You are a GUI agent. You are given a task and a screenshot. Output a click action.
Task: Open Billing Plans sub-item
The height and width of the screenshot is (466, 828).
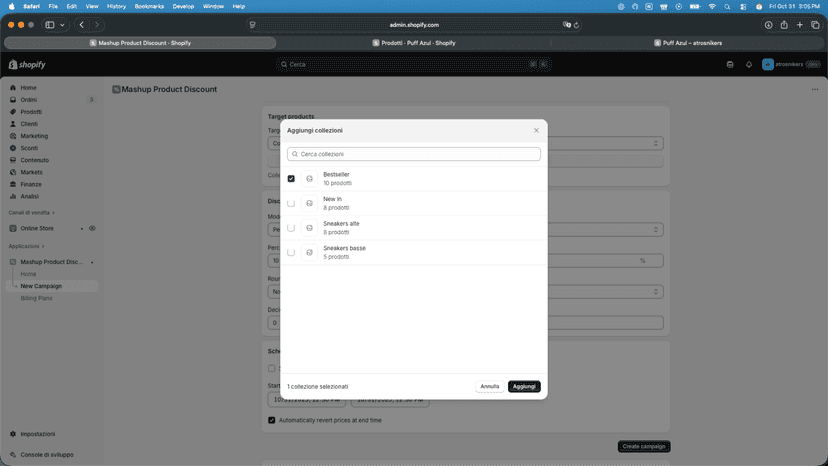coord(36,298)
